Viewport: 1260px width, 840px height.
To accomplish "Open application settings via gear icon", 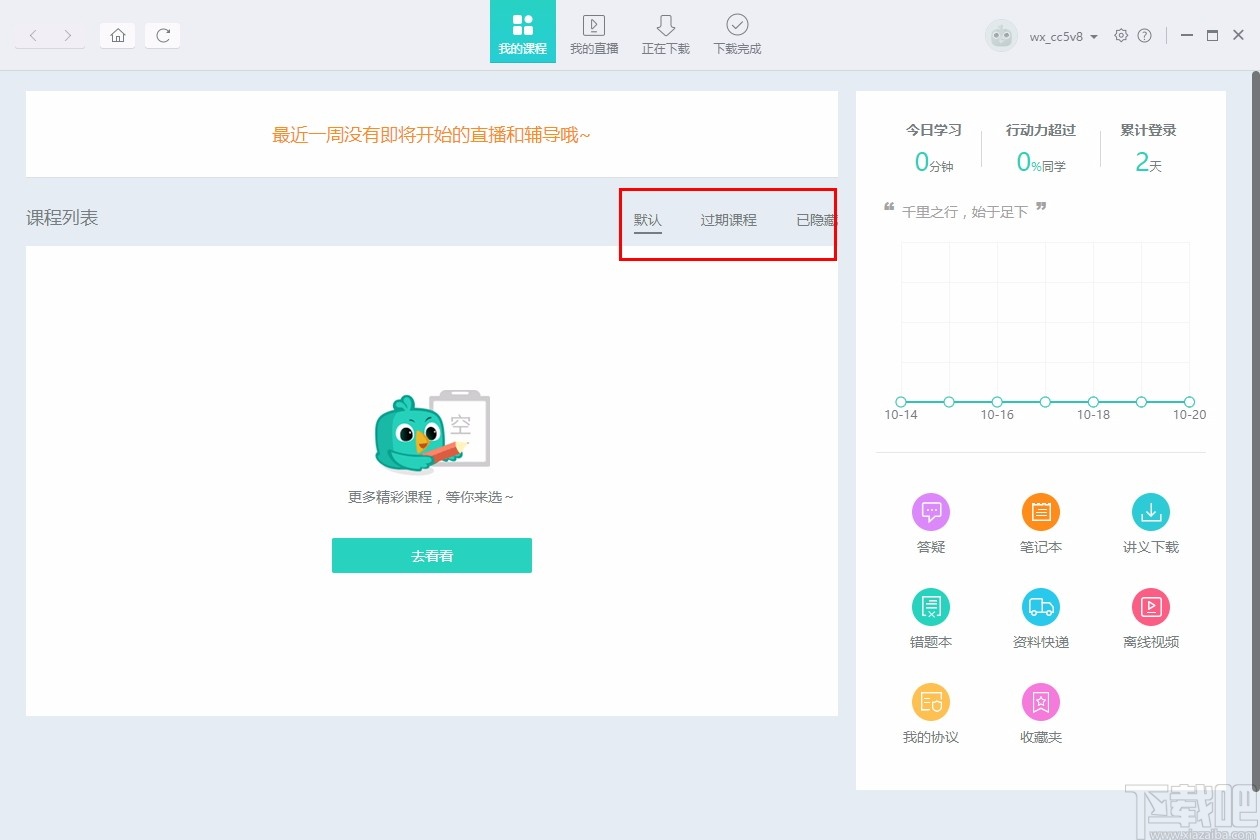I will click(1122, 35).
